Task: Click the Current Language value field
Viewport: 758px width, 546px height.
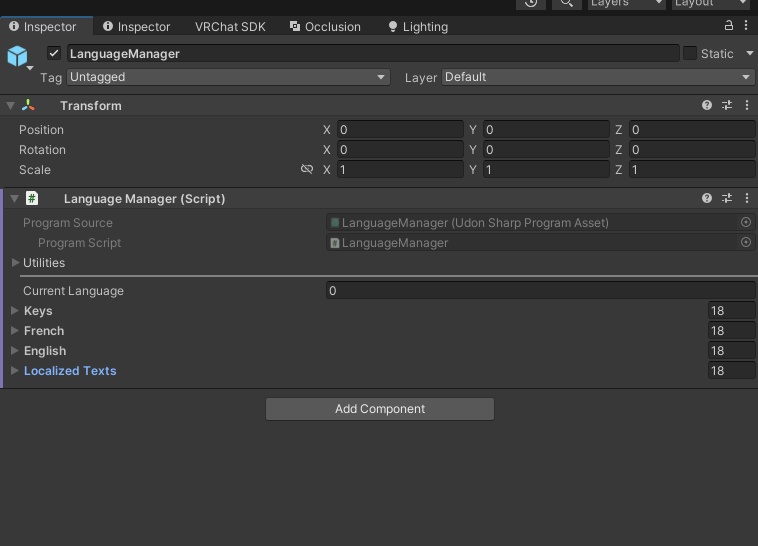Action: (x=540, y=291)
